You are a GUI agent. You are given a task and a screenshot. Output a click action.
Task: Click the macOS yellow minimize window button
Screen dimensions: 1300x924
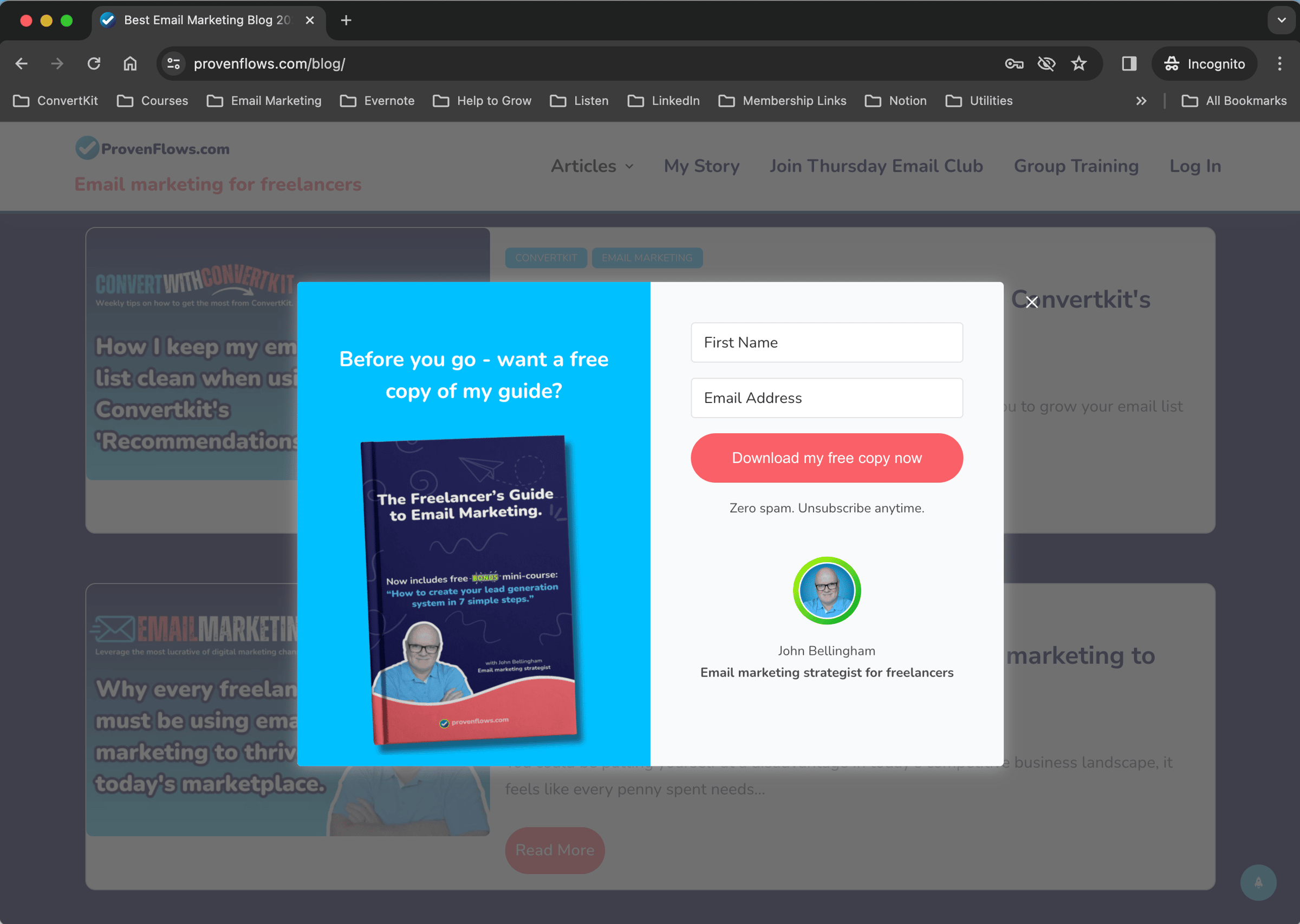[46, 21]
